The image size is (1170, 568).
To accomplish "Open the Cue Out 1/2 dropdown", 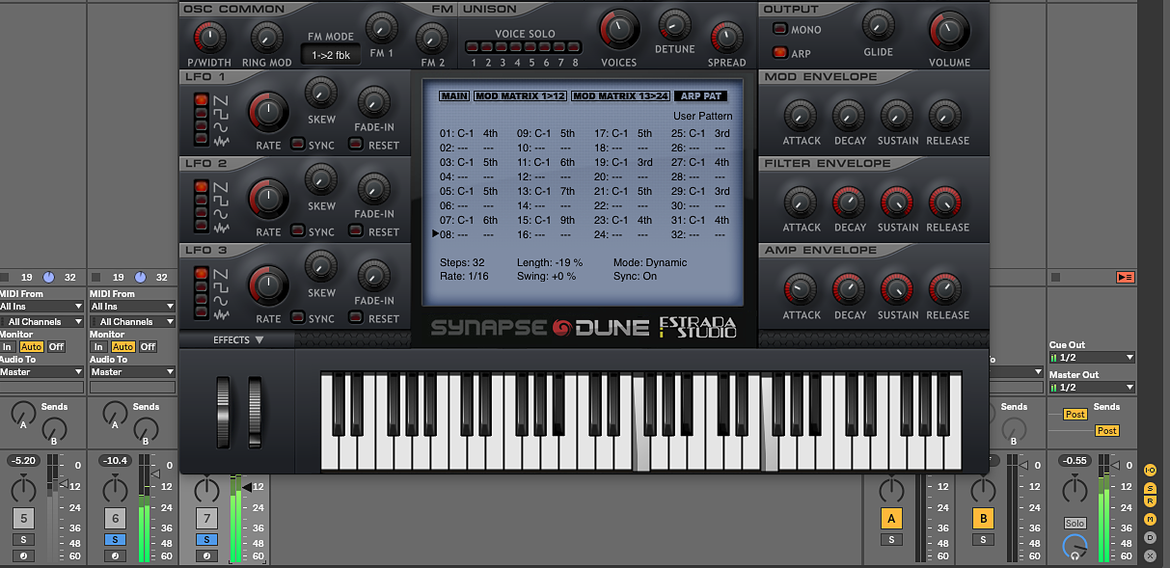I will [1092, 358].
